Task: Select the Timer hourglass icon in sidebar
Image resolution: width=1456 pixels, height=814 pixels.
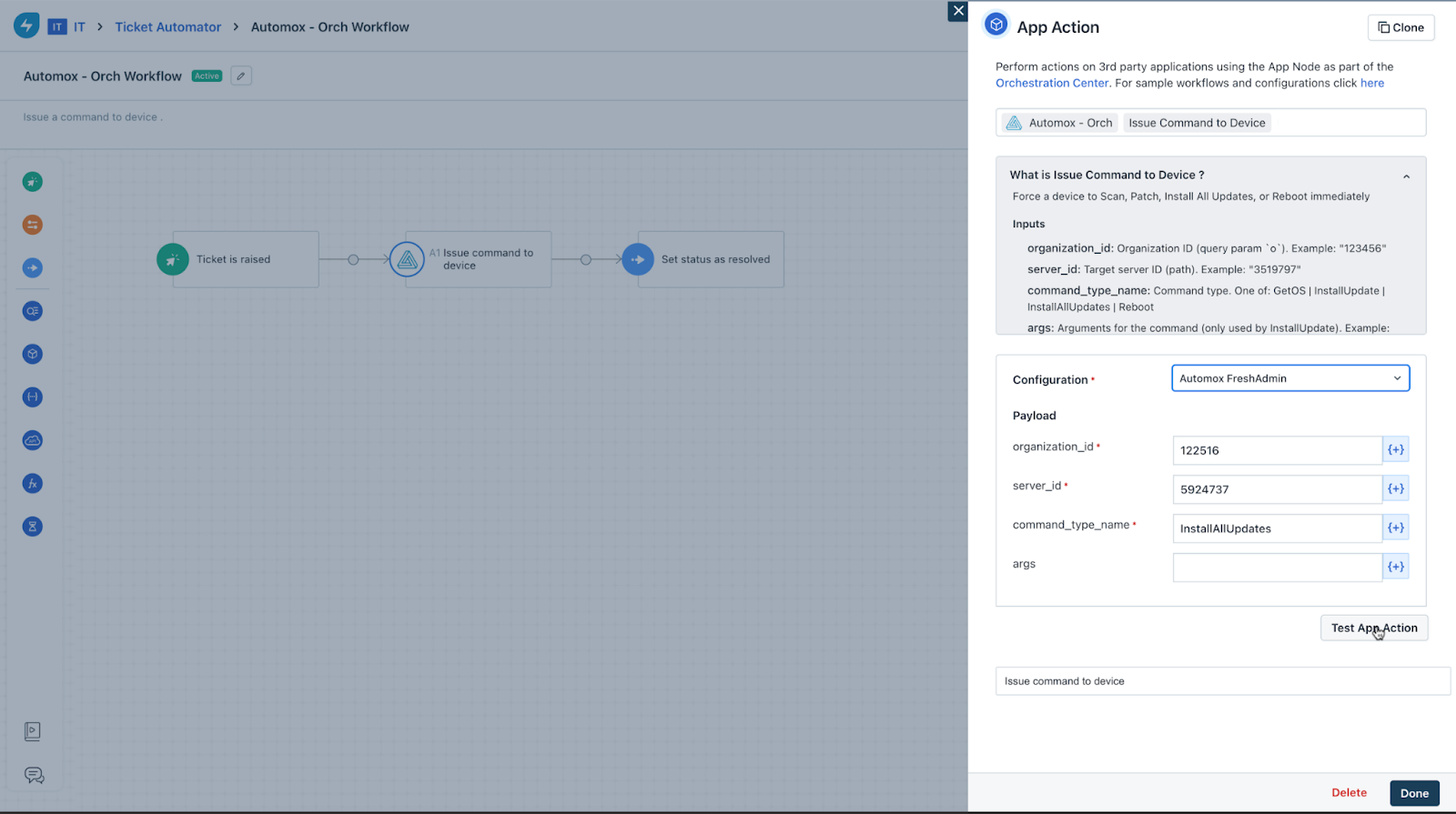Action: pyautogui.click(x=33, y=527)
